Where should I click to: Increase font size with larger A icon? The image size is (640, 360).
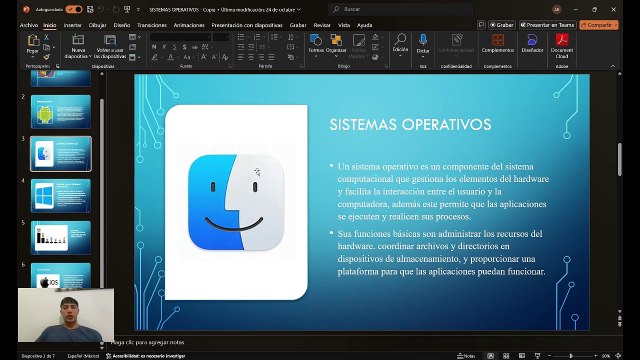(x=204, y=58)
